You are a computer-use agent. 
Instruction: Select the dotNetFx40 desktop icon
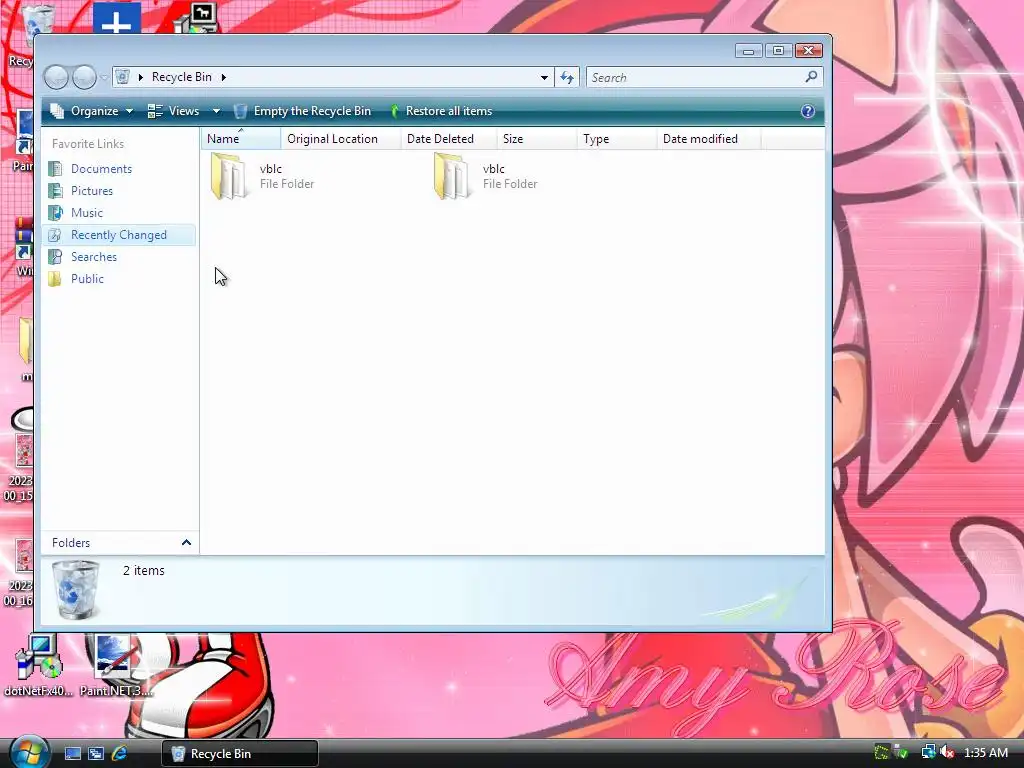tap(38, 665)
